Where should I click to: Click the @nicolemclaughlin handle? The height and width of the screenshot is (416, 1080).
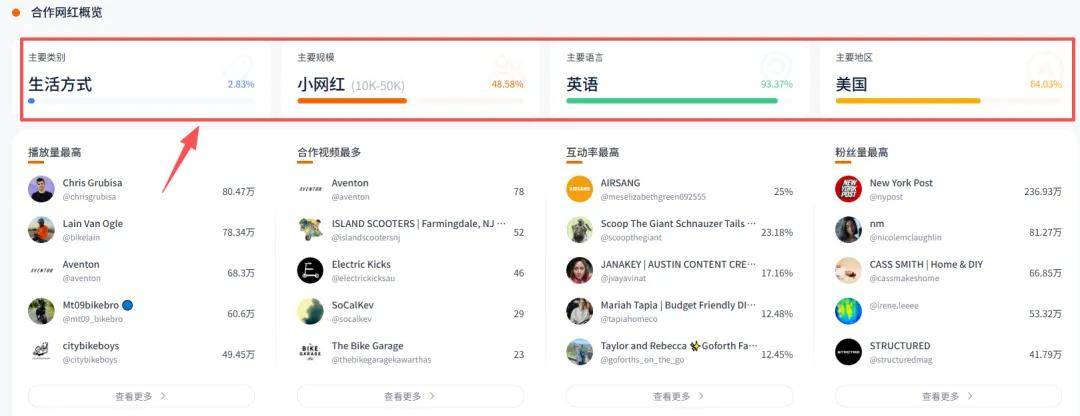(906, 238)
